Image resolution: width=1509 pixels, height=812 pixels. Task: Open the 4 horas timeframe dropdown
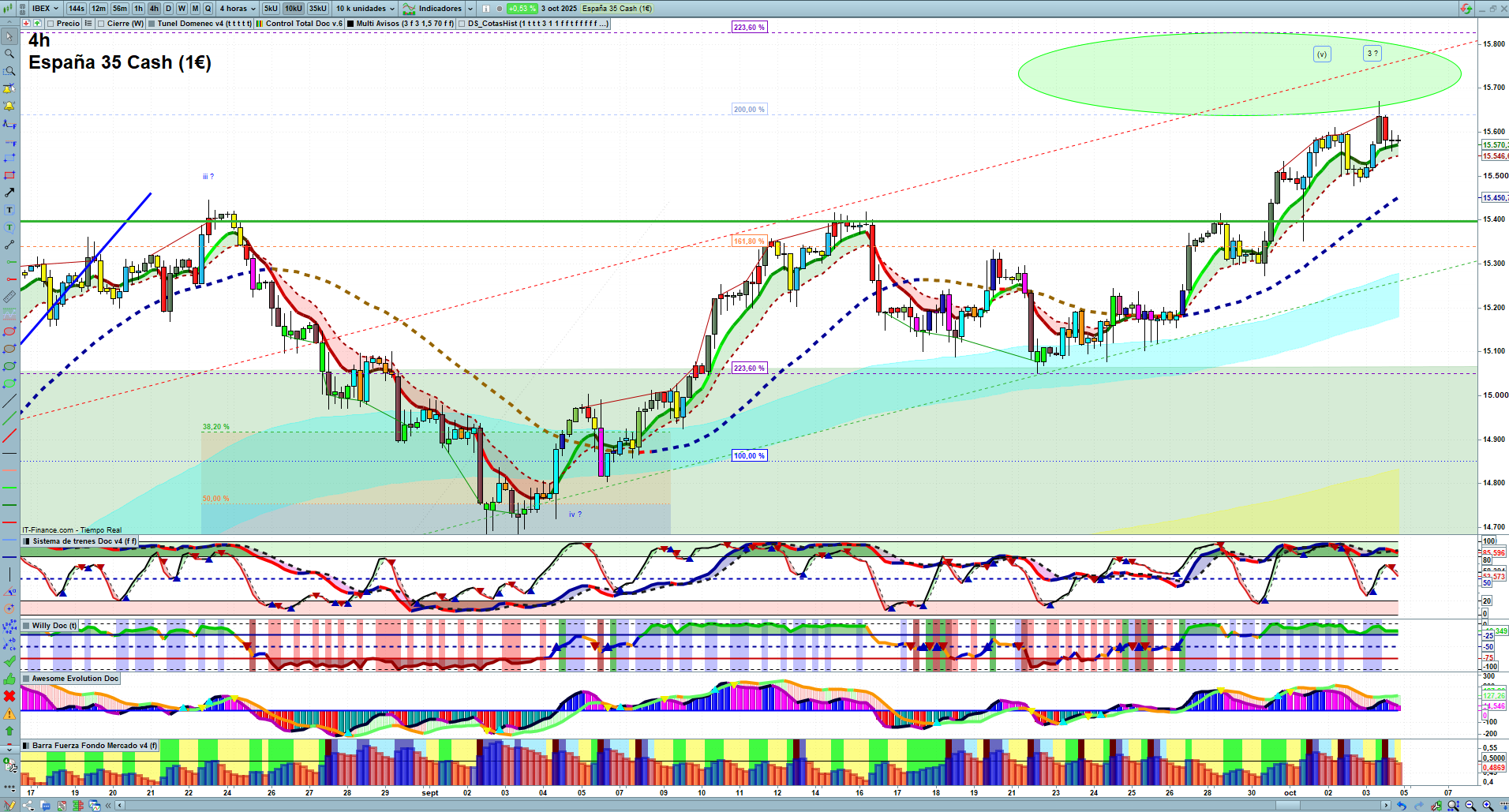tap(237, 9)
